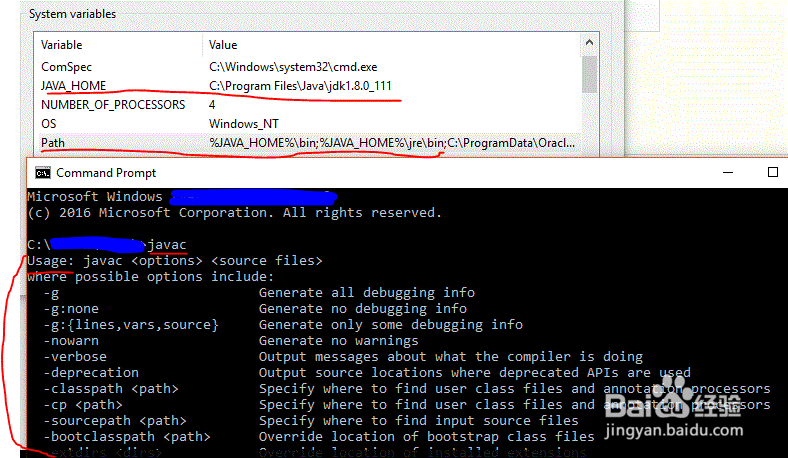Click the 'Usage: javac <options> <source files>' line
This screenshot has height=458, width=788.
tap(175, 261)
